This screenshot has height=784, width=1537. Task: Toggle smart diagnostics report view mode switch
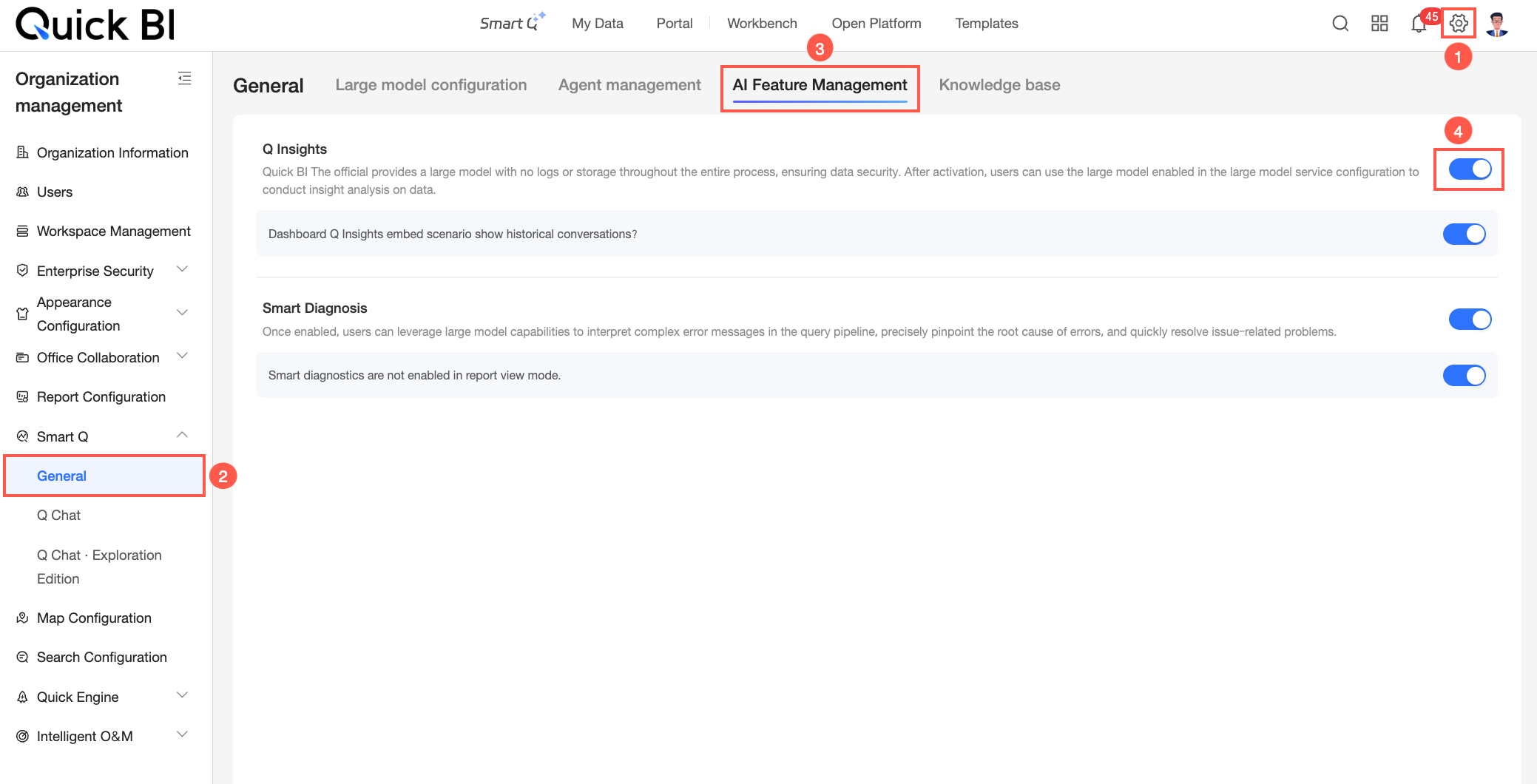[x=1464, y=375]
